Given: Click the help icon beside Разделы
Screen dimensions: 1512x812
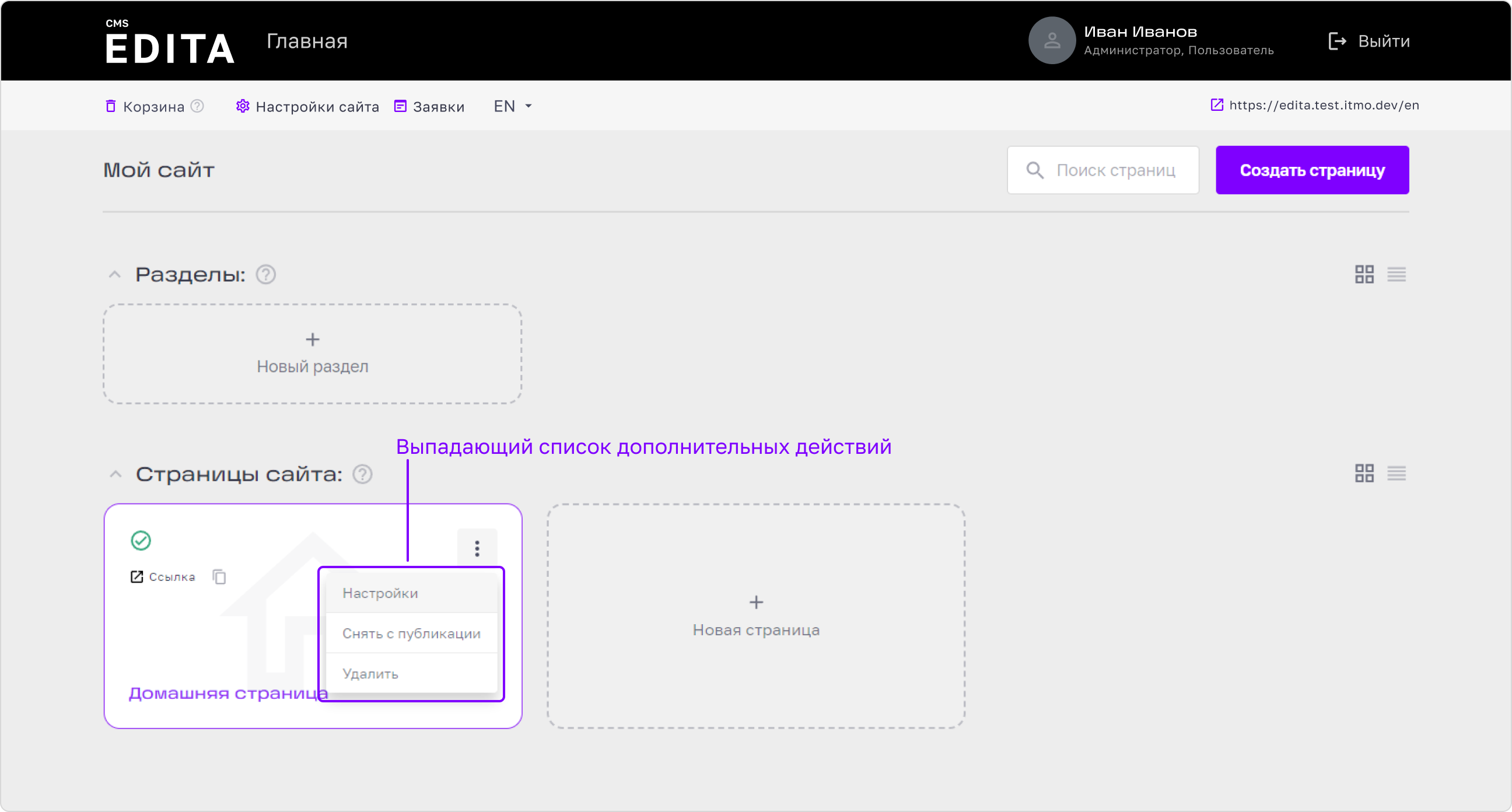Looking at the screenshot, I should coord(266,275).
